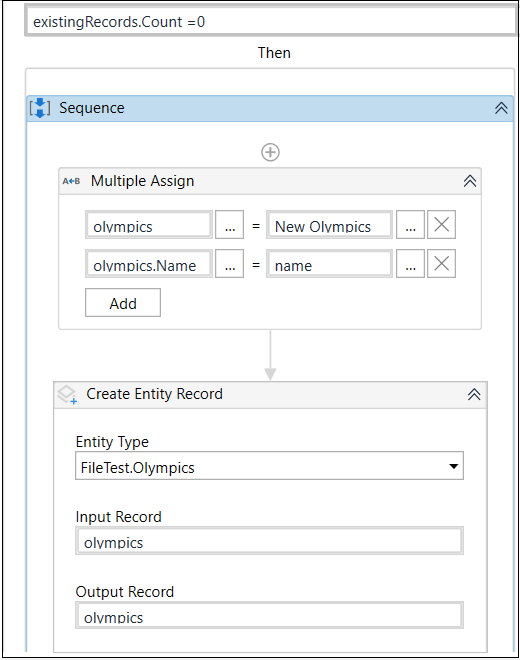
Task: Select the Sequence title text
Action: (92, 108)
